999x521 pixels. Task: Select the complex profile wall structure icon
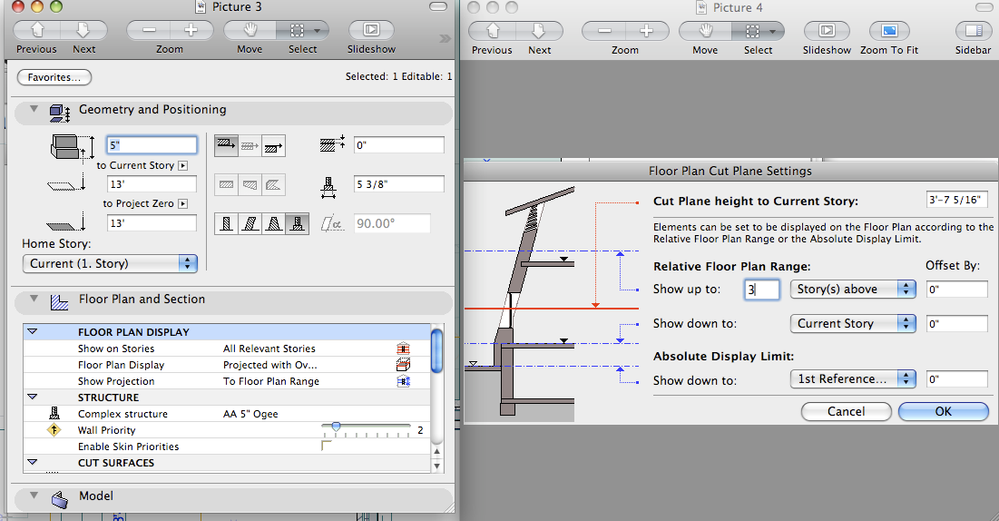pos(296,223)
